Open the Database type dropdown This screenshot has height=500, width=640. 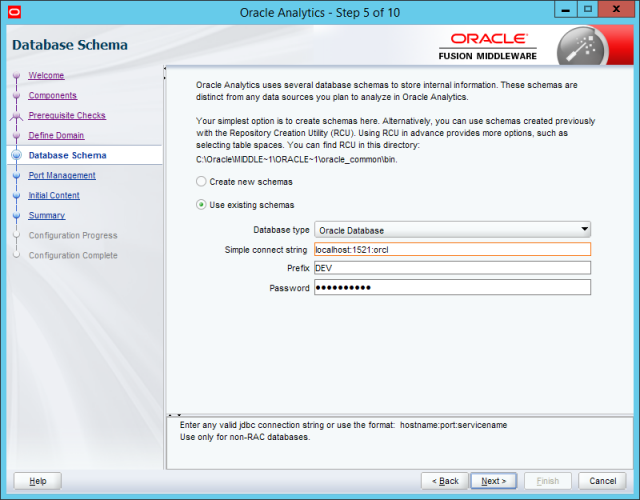tap(452, 230)
